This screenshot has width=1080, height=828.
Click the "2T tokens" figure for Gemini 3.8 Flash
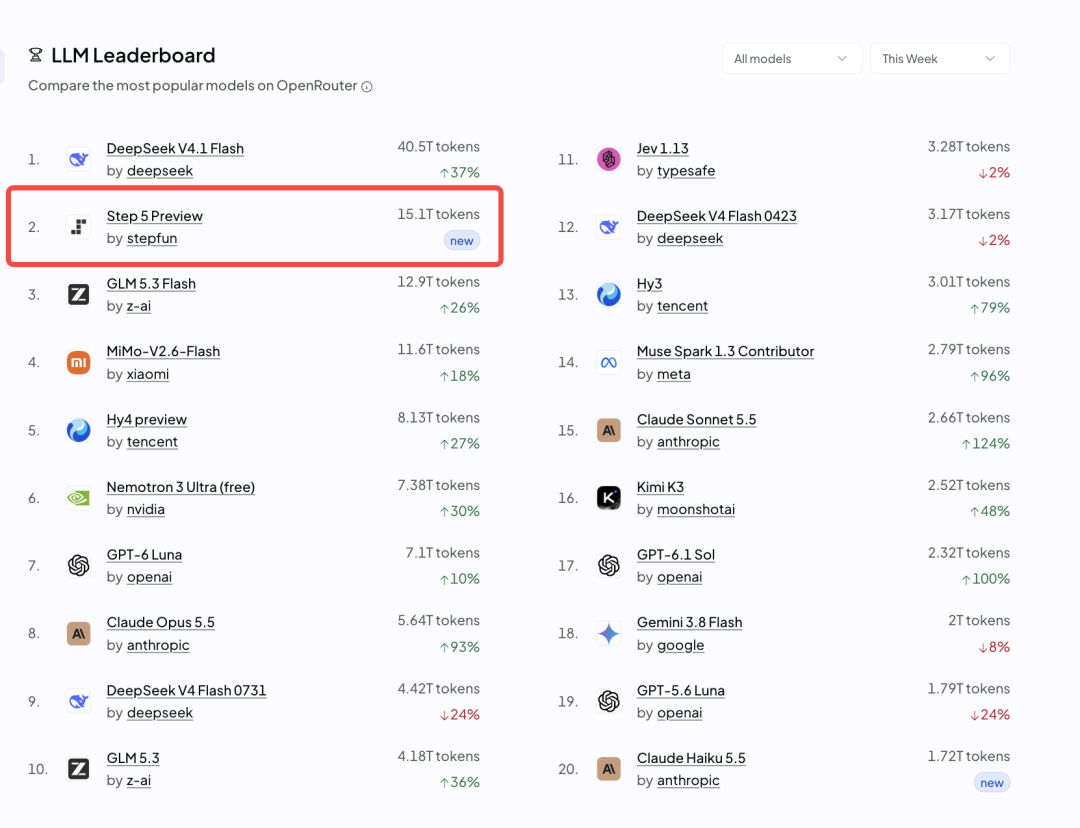(x=979, y=621)
